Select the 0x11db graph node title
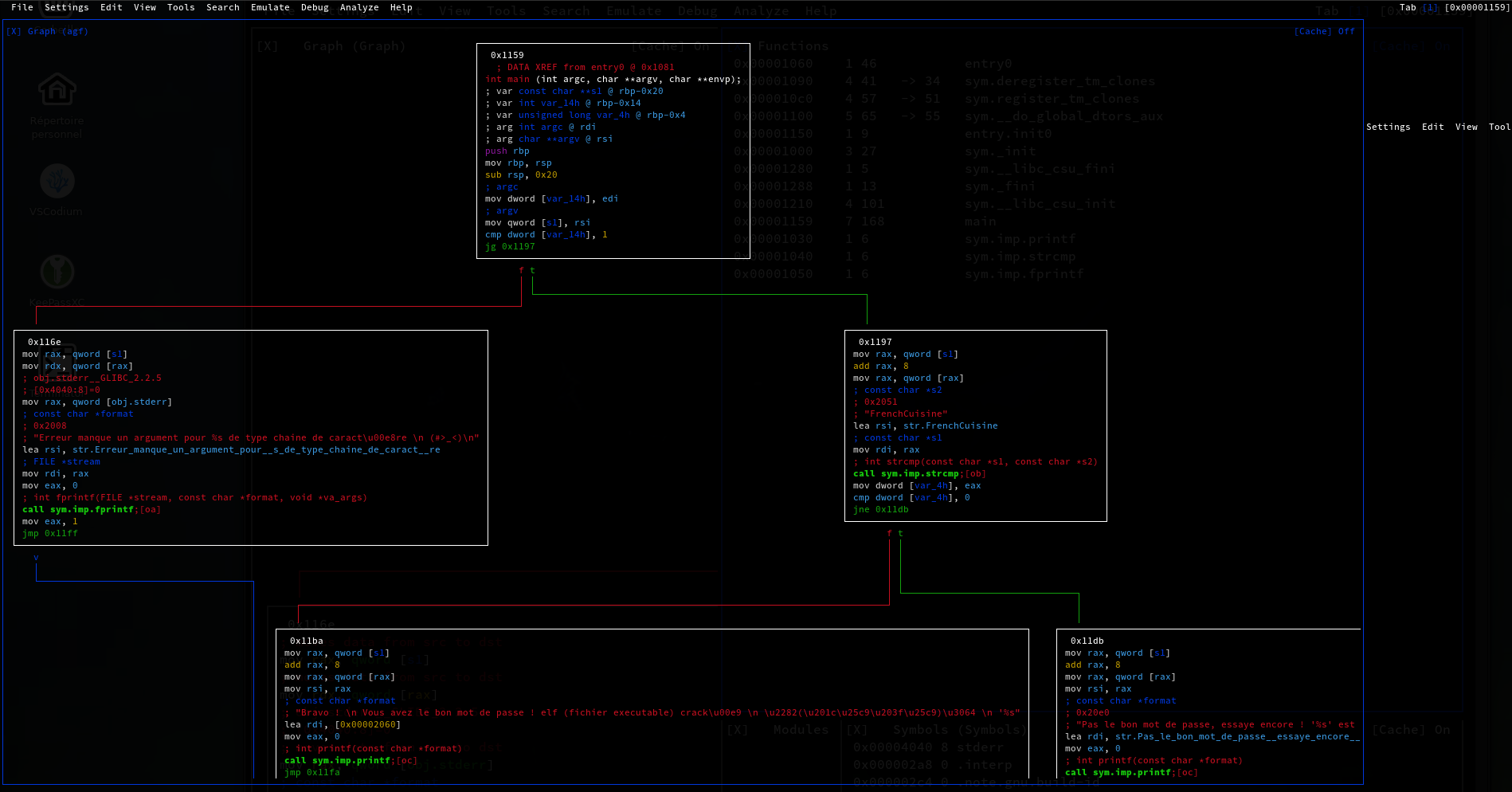This screenshot has height=792, width=1512. point(1087,641)
